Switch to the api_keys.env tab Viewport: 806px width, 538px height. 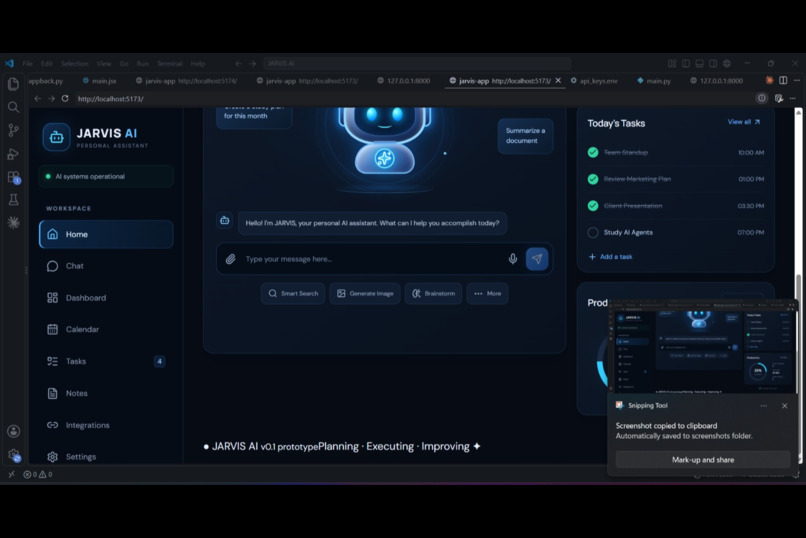click(x=594, y=81)
